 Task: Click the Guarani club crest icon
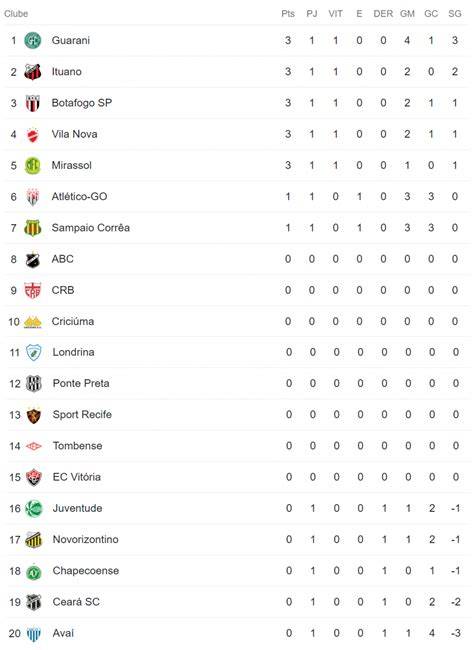(x=33, y=41)
